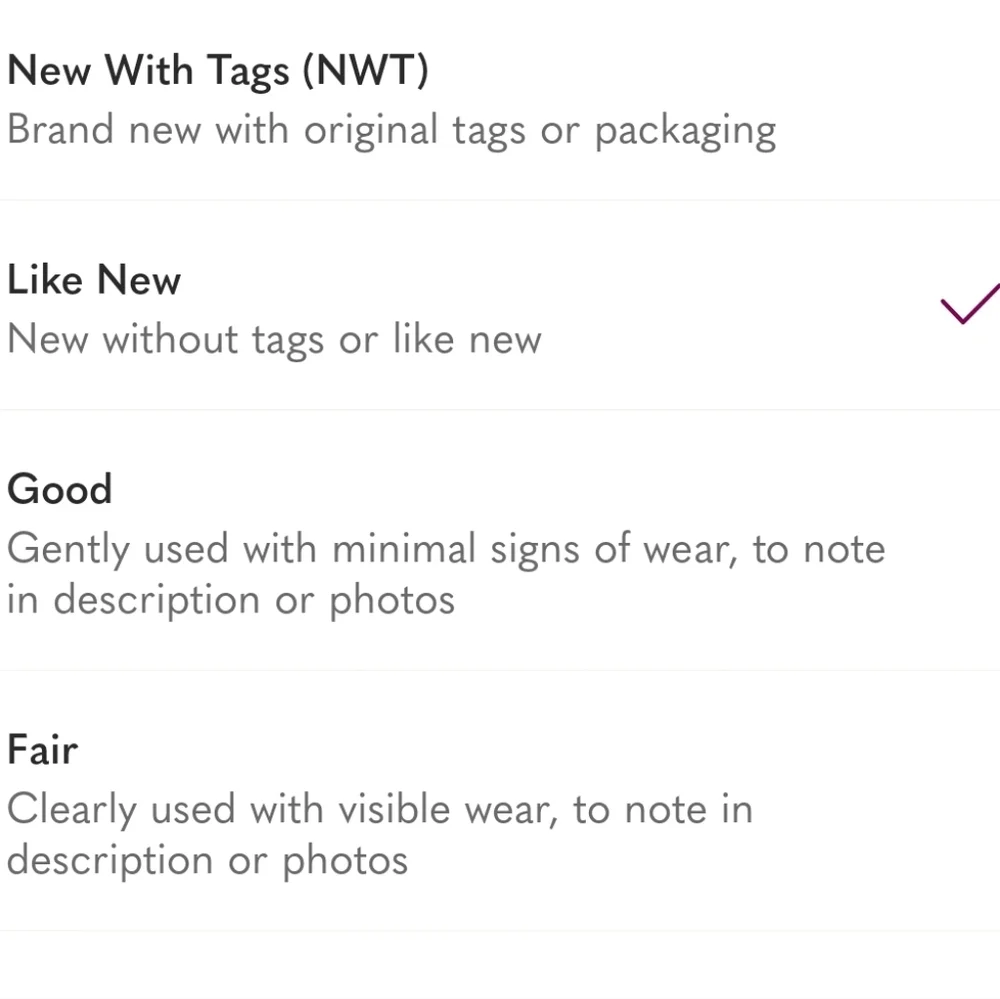
Task: Select the Good condition option
Action: (x=500, y=540)
